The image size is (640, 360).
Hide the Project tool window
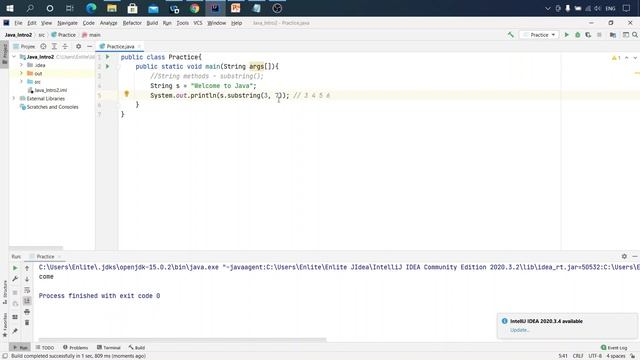coord(89,47)
